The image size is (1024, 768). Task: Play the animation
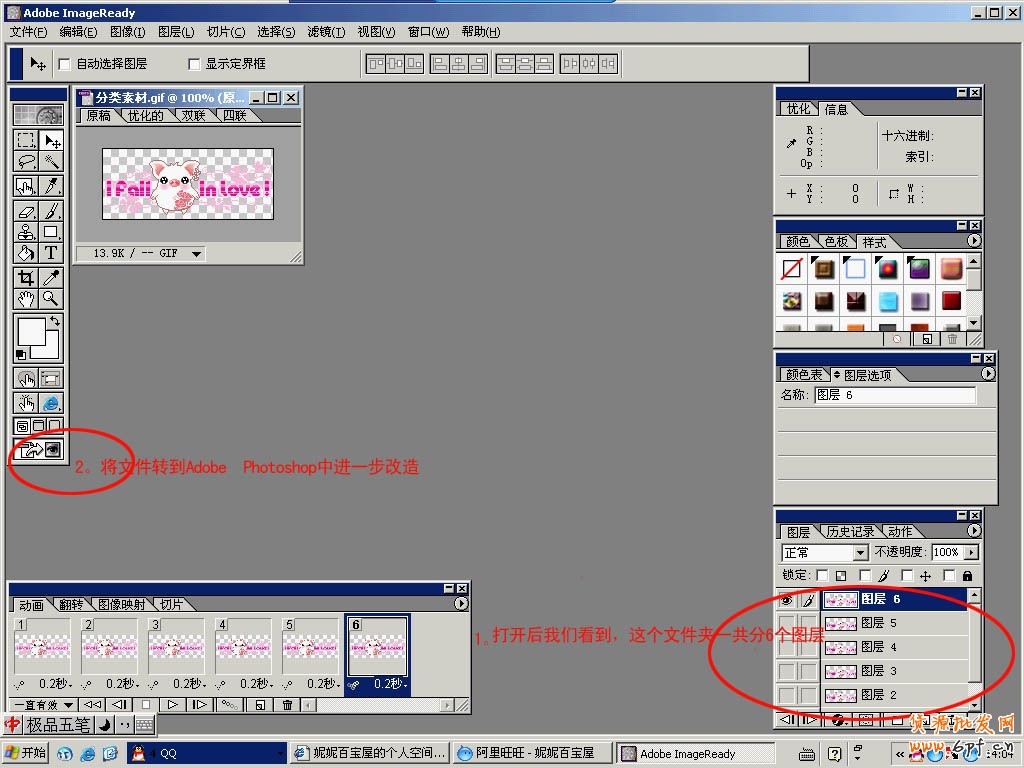173,705
